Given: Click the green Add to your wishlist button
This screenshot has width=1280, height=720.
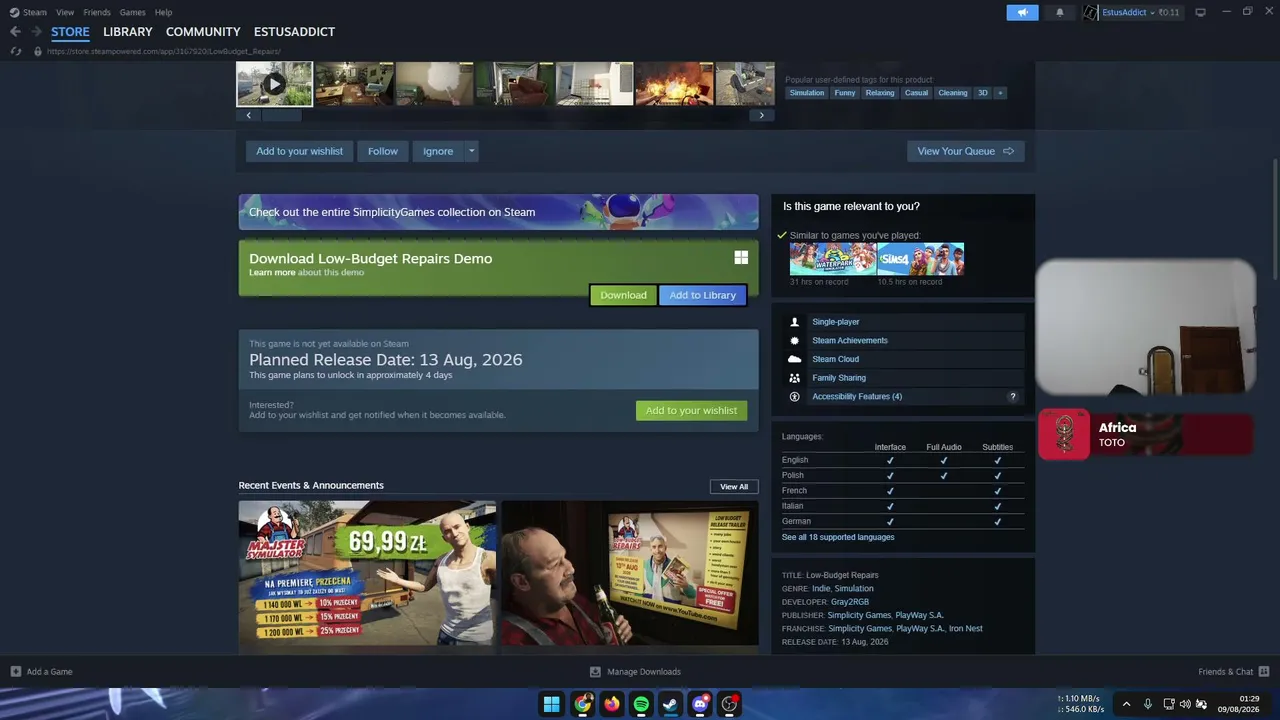Looking at the screenshot, I should pos(691,411).
